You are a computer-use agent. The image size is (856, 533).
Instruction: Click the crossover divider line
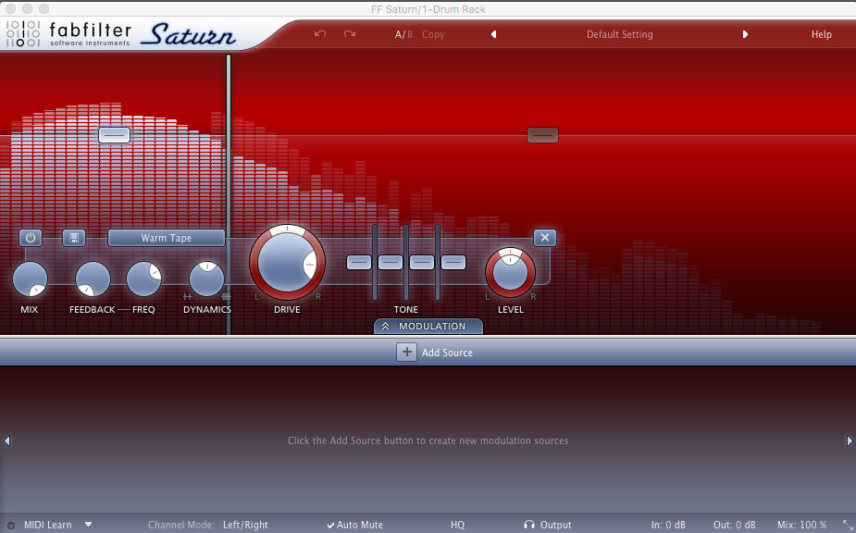point(228,194)
